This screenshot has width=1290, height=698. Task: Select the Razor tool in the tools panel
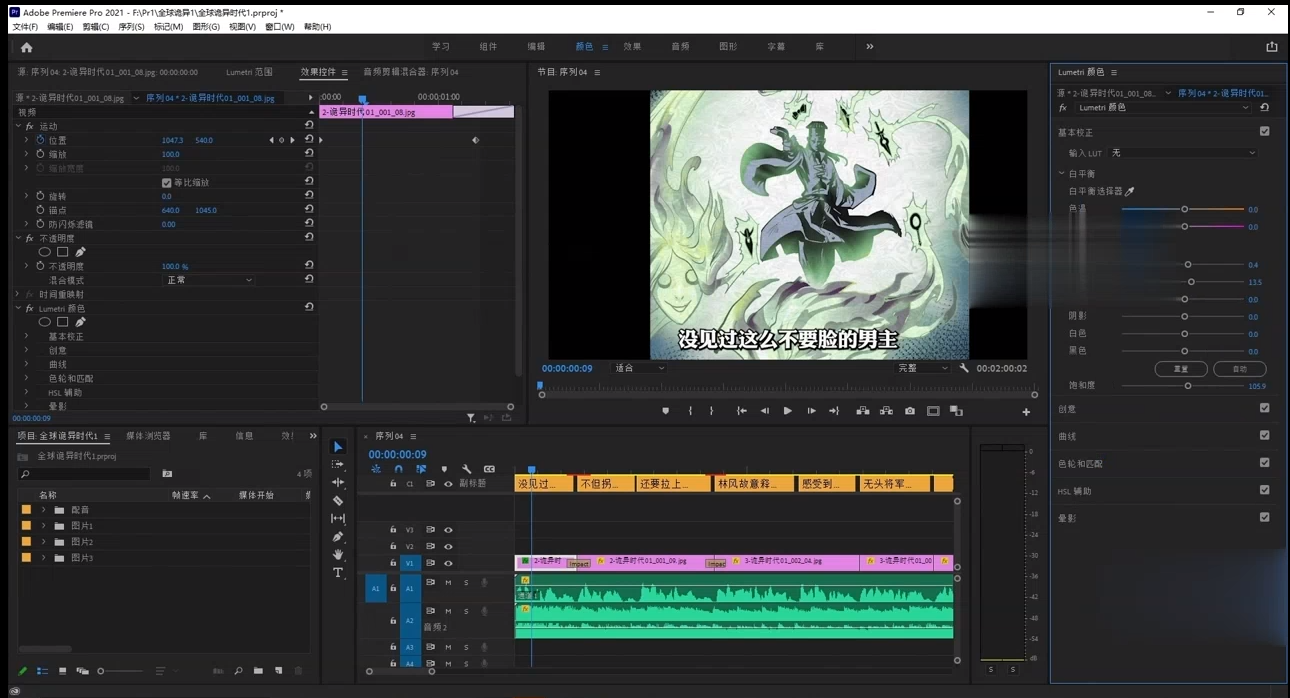pos(338,500)
